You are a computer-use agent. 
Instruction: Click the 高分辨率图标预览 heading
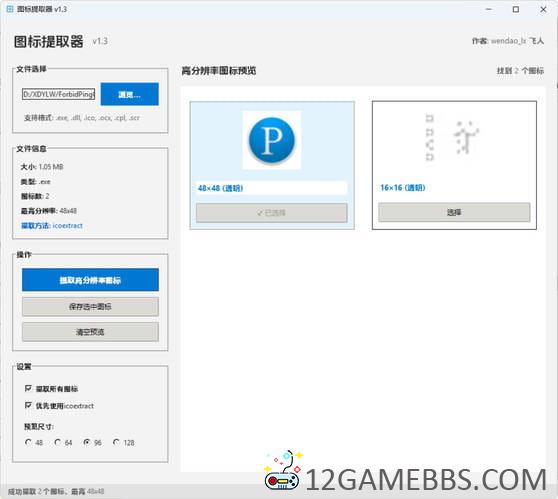(x=219, y=71)
